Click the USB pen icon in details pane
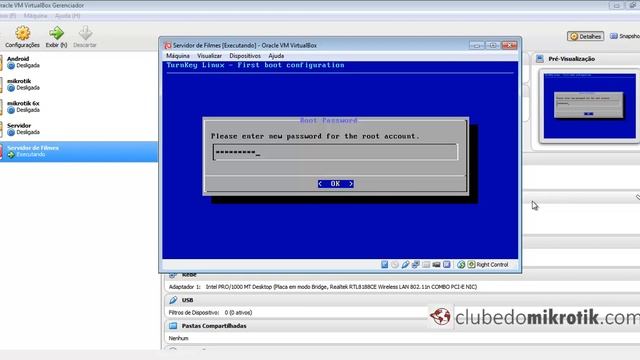This screenshot has height=360, width=640. [x=173, y=300]
